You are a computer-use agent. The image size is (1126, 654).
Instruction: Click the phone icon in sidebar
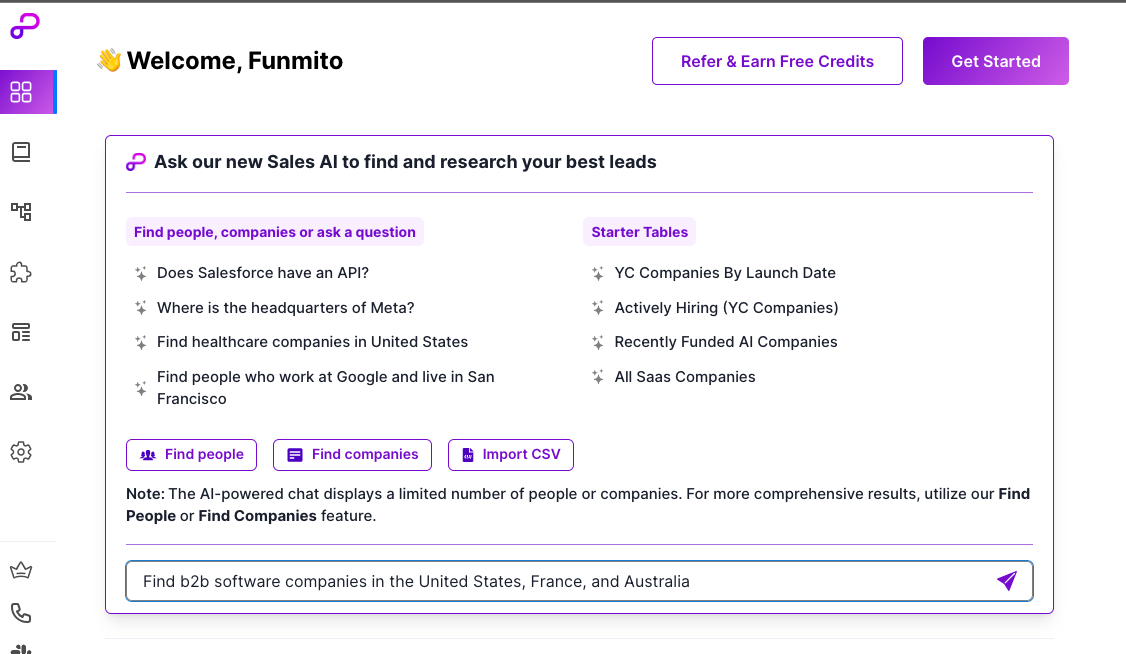tap(21, 612)
